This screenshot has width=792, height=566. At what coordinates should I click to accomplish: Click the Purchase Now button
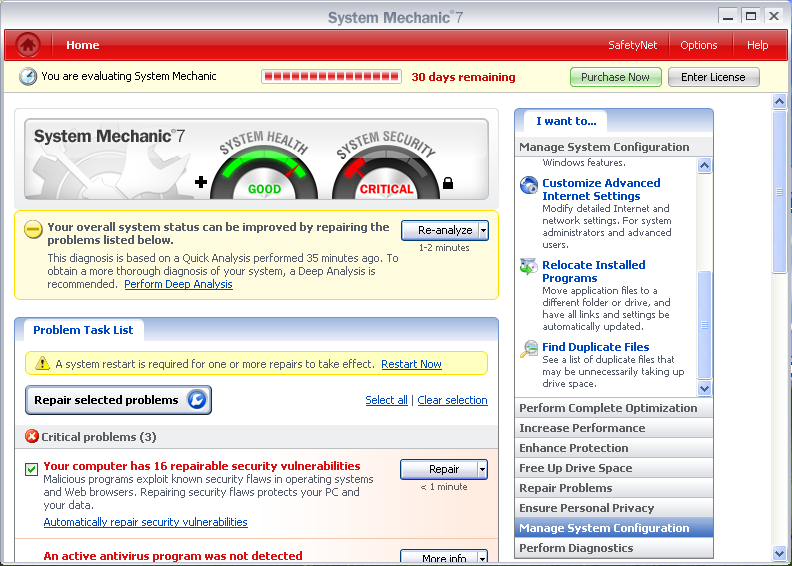tap(615, 77)
